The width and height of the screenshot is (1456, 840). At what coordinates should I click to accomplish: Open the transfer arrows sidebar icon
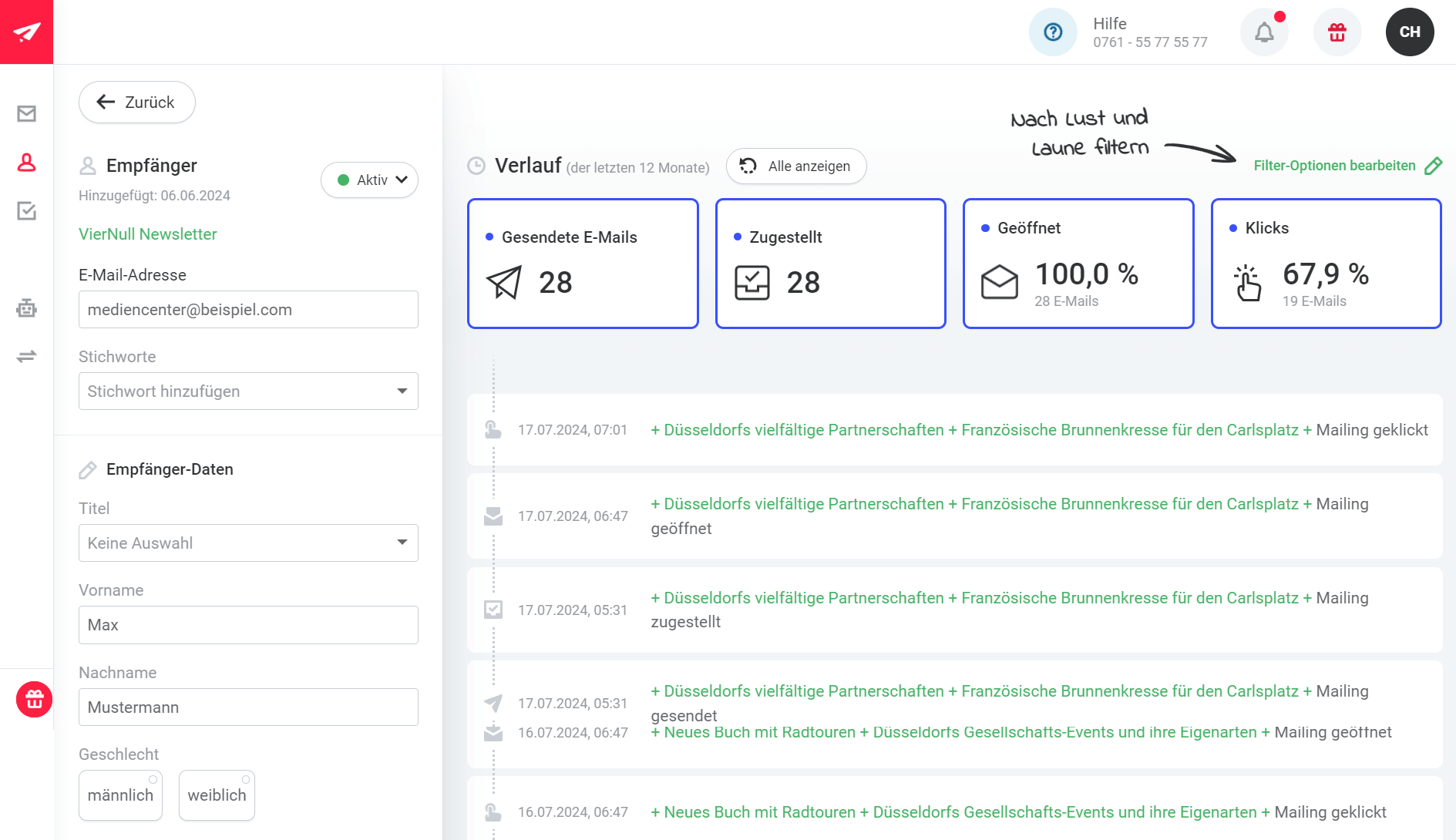point(26,356)
